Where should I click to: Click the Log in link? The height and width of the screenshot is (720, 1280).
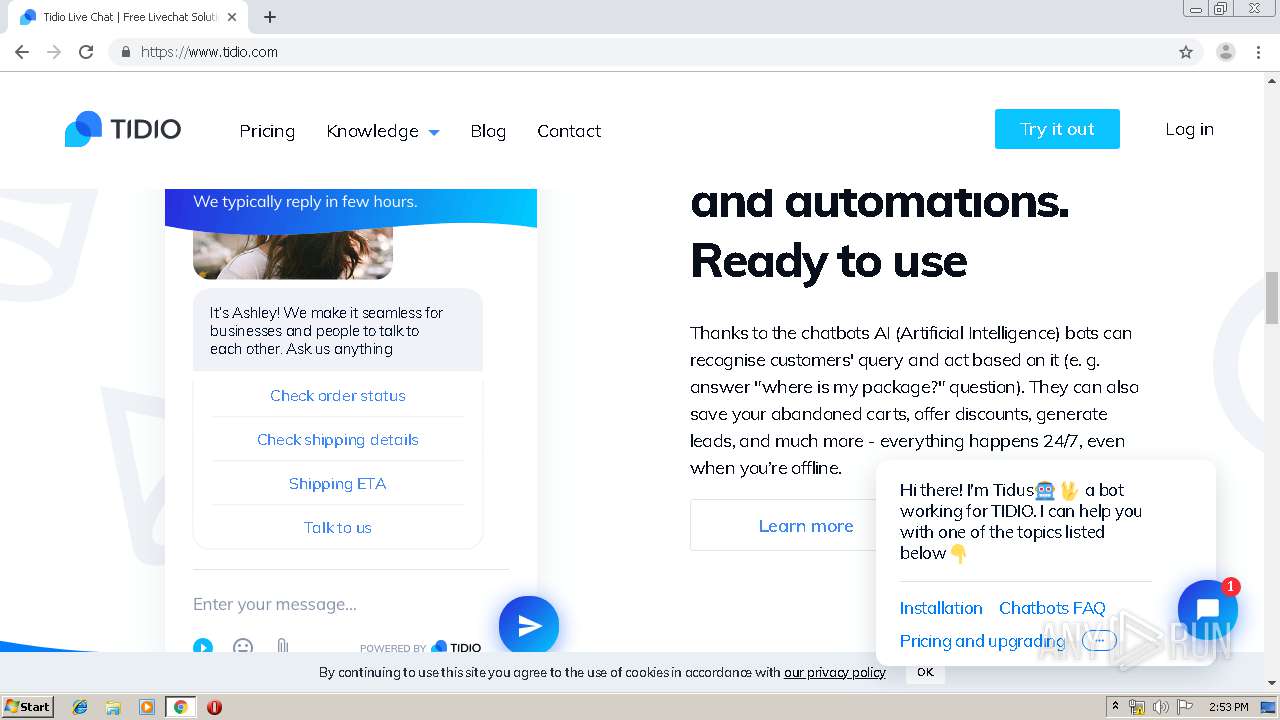pyautogui.click(x=1189, y=129)
